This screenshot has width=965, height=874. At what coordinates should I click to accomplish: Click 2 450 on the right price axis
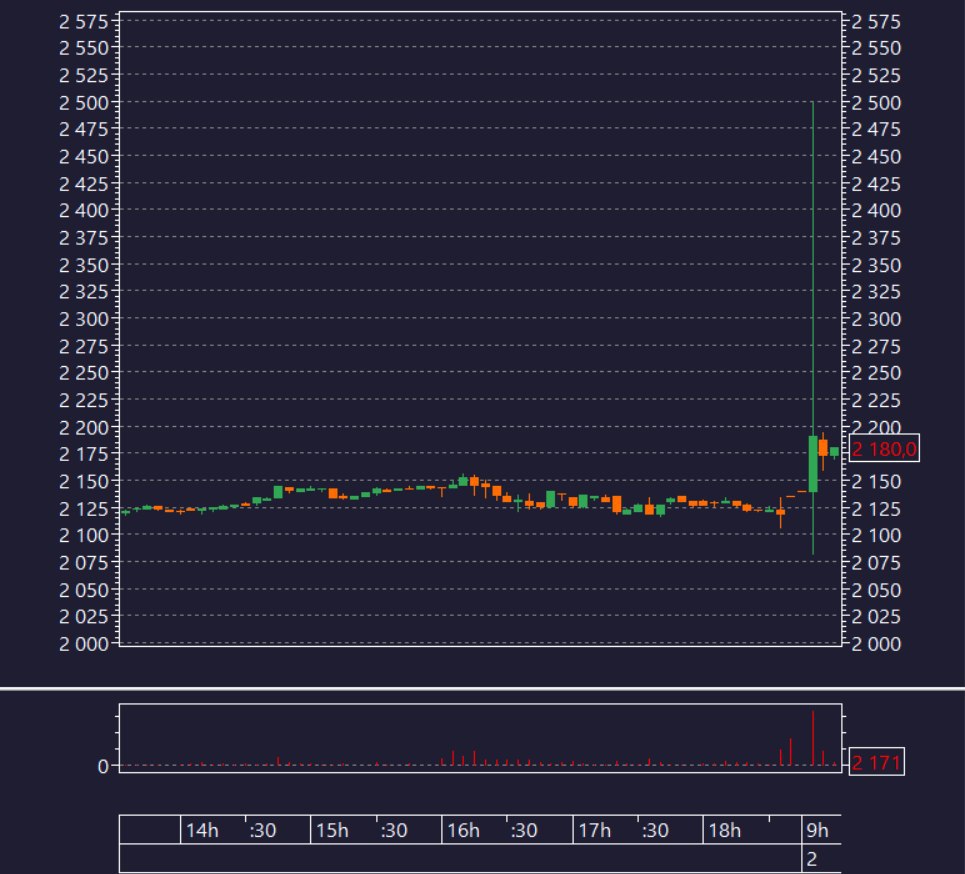pyautogui.click(x=876, y=156)
